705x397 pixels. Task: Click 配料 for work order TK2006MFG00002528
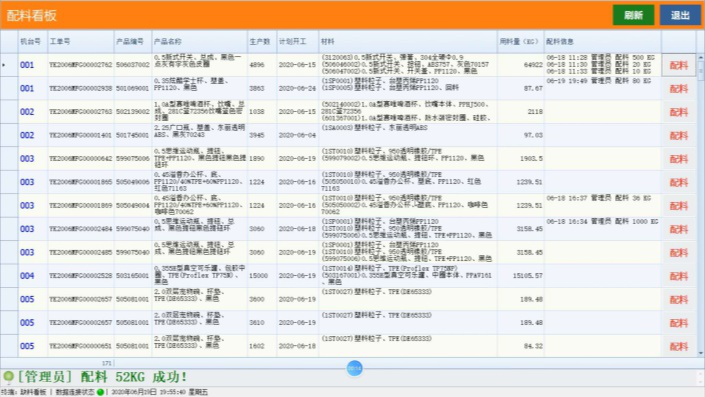pyautogui.click(x=678, y=276)
